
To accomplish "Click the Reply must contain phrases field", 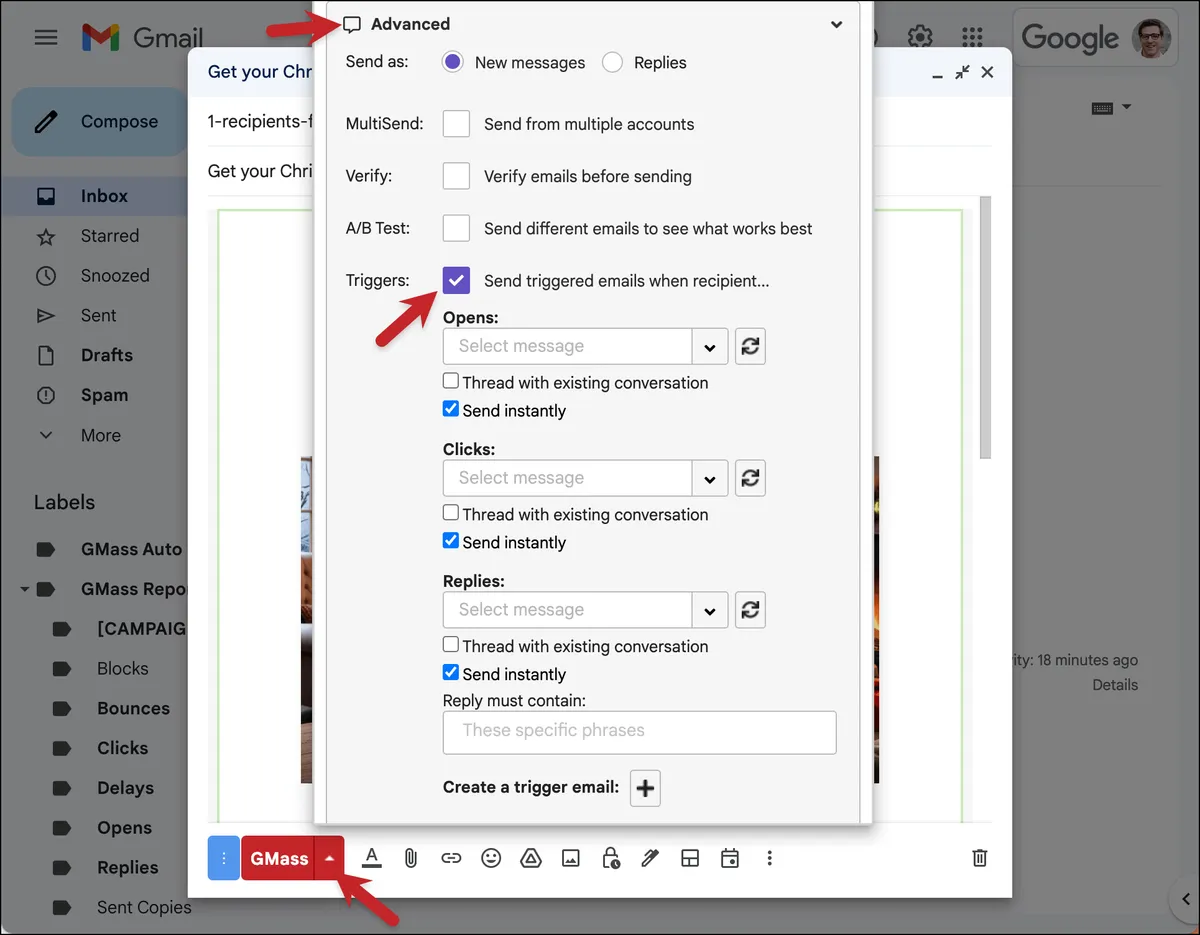I will click(x=639, y=732).
